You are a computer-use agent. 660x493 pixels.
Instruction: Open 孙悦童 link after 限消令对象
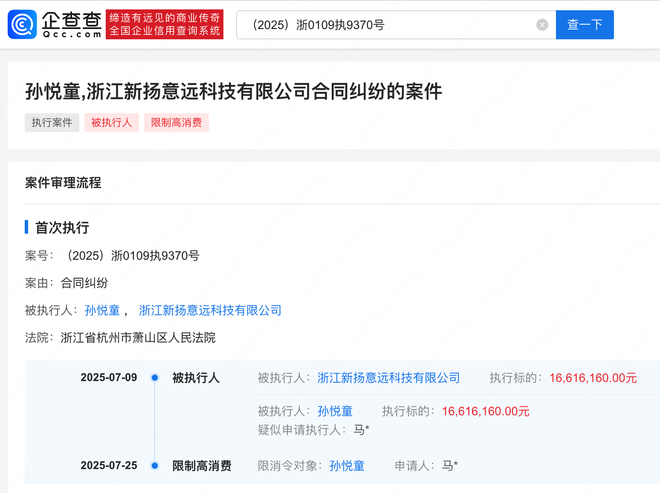point(347,466)
